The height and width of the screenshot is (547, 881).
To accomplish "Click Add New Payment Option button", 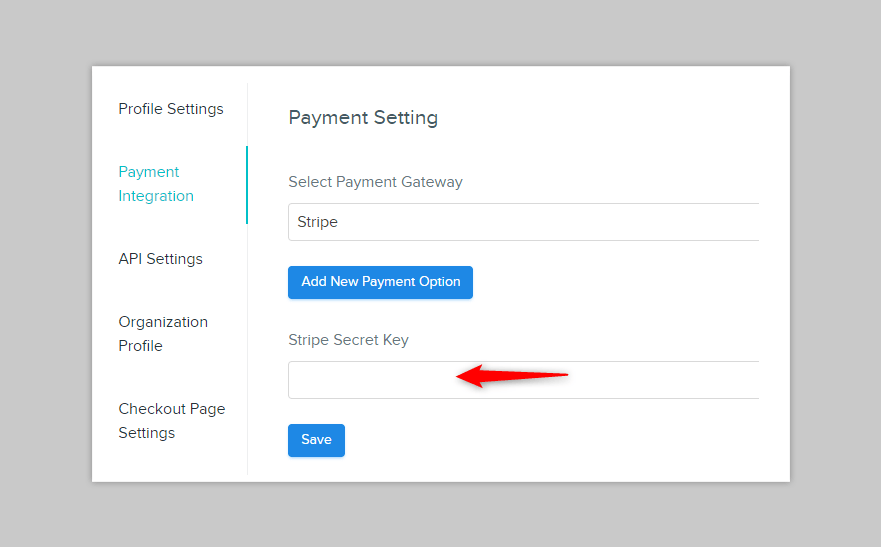I will point(380,282).
